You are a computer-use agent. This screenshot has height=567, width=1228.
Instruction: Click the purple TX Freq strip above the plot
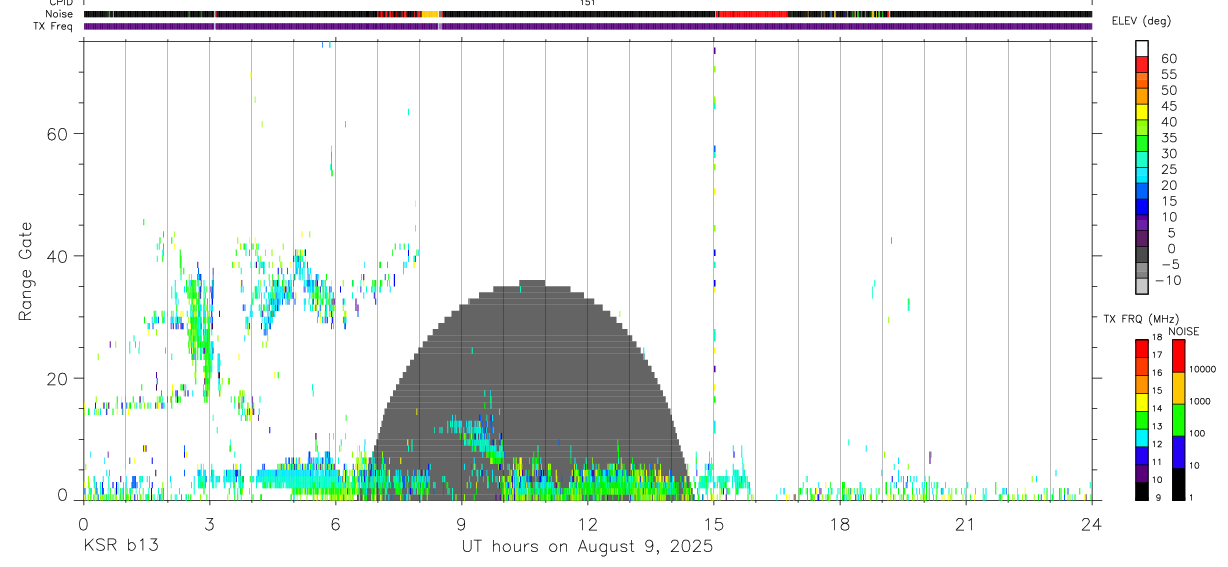[x=587, y=26]
